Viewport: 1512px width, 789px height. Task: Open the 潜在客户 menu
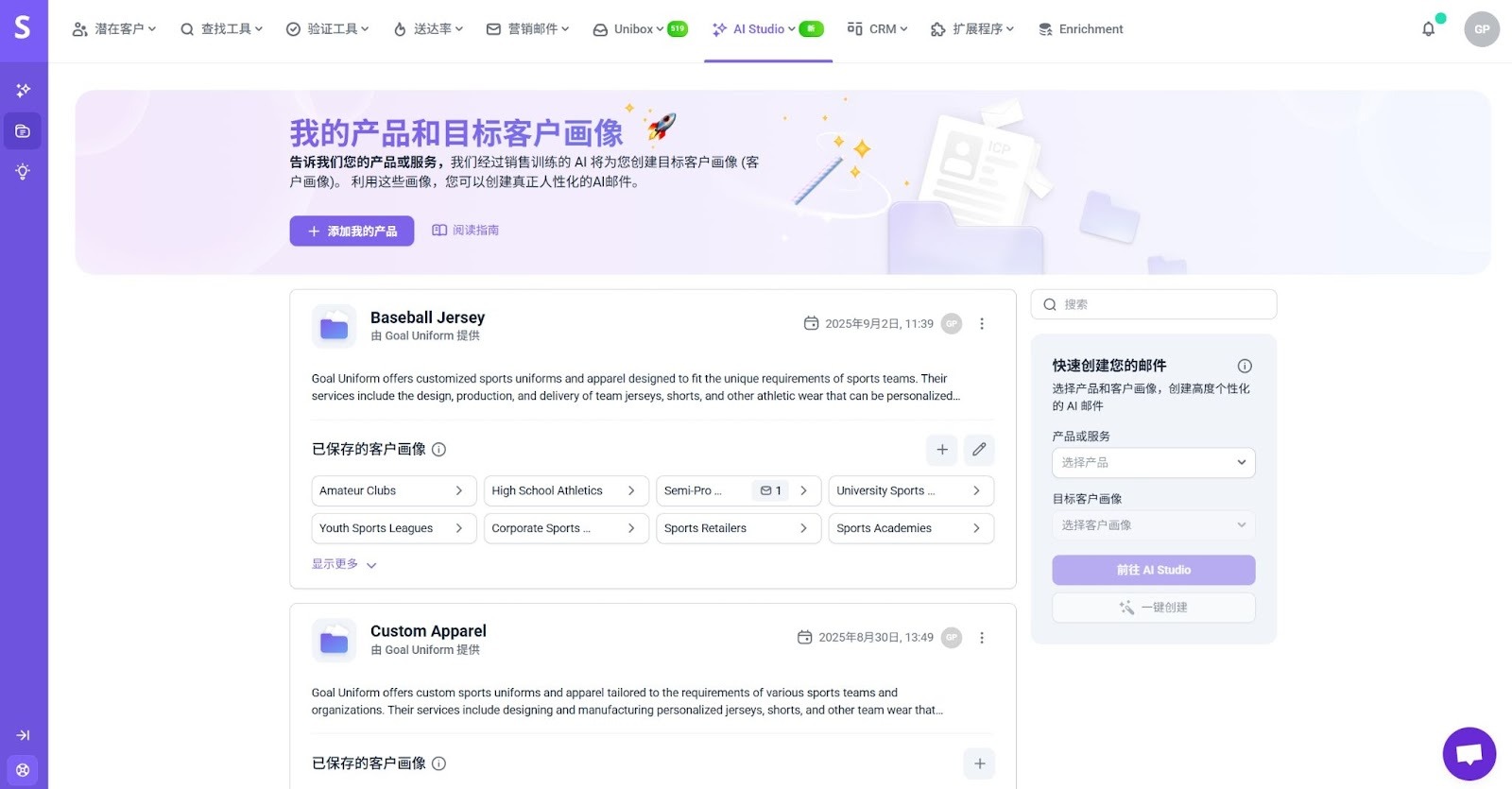114,29
